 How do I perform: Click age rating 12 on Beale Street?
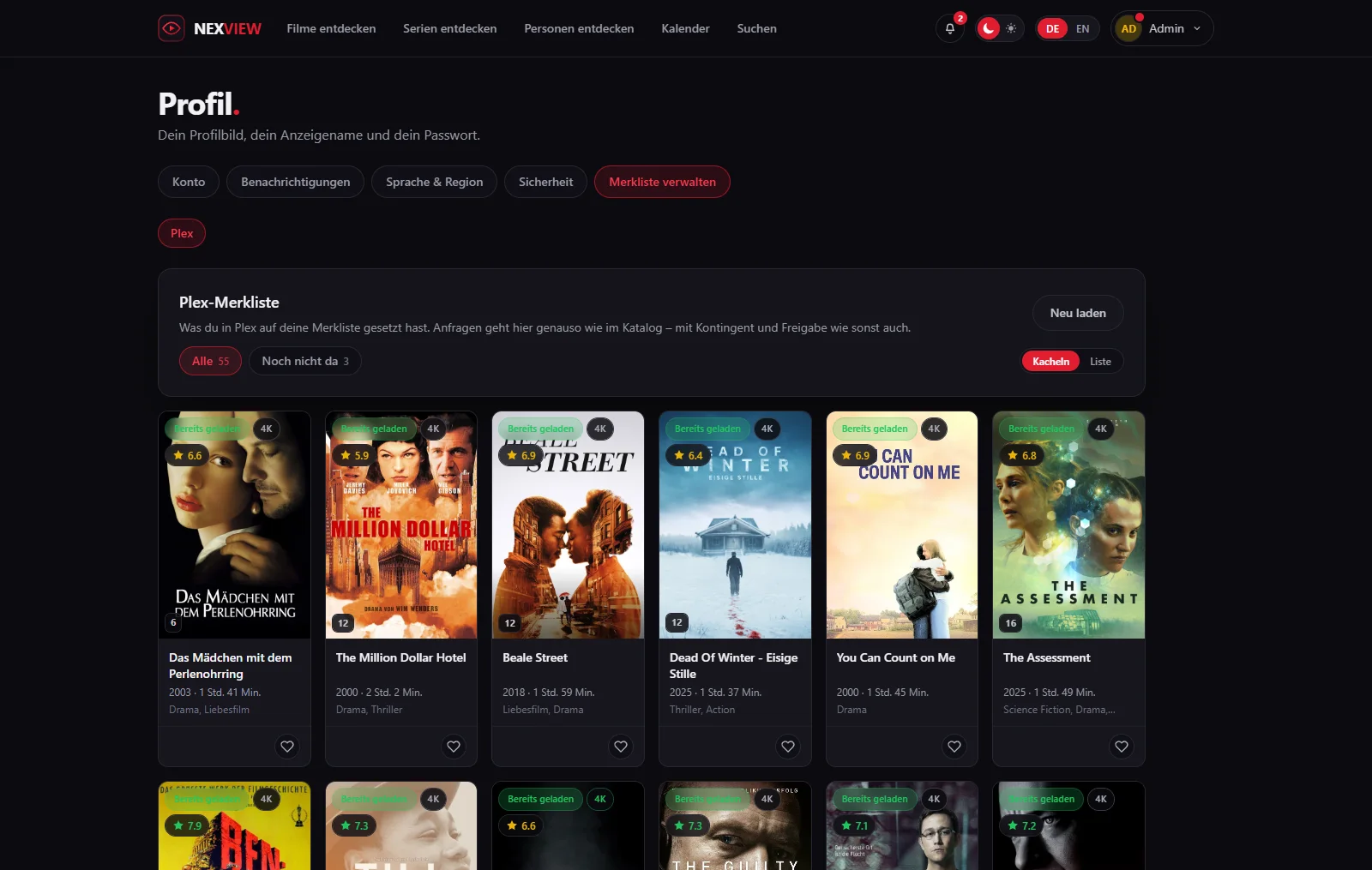point(510,623)
